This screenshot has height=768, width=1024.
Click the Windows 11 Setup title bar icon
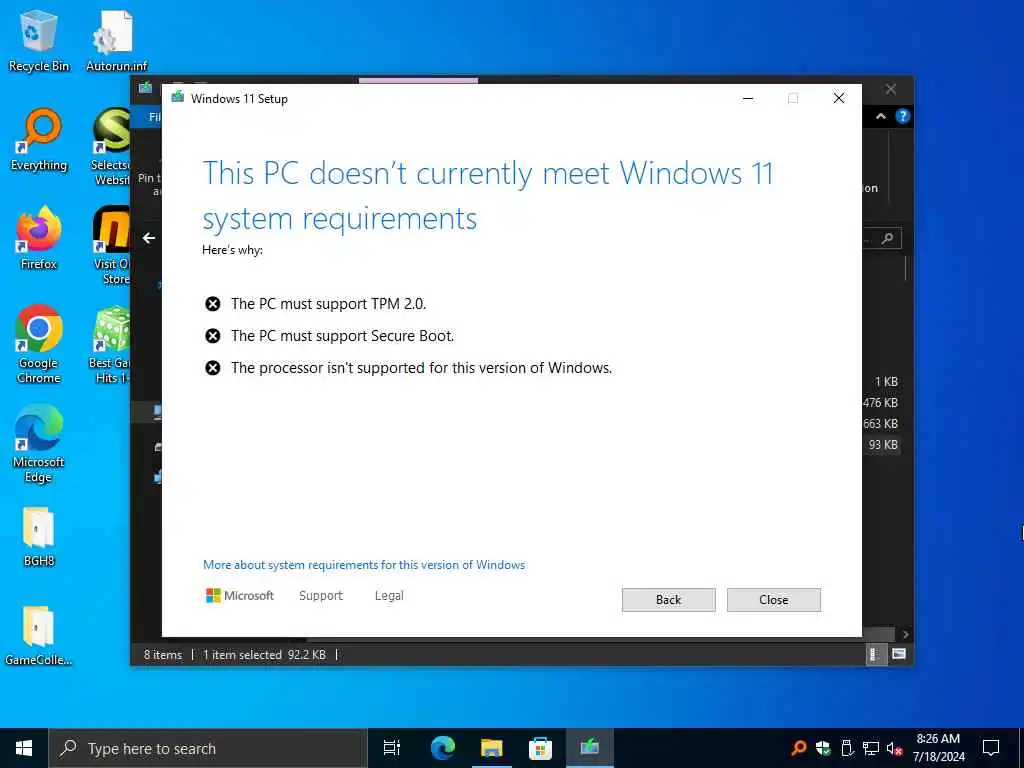click(x=178, y=98)
